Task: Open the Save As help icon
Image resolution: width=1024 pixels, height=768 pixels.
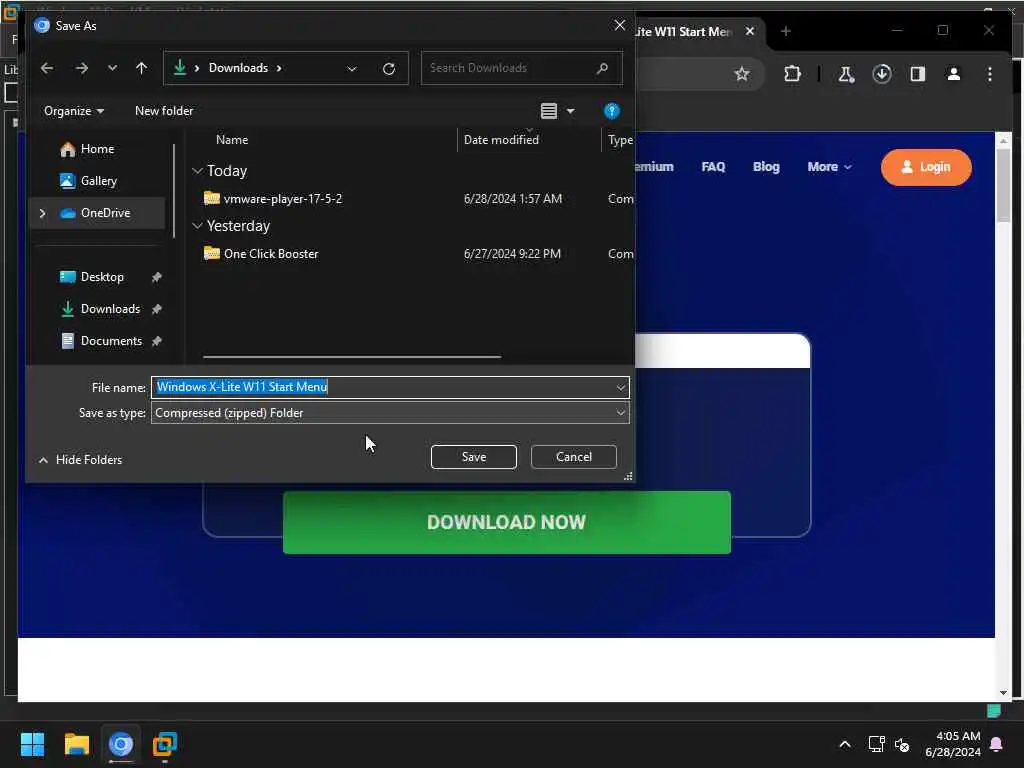Action: 611,111
